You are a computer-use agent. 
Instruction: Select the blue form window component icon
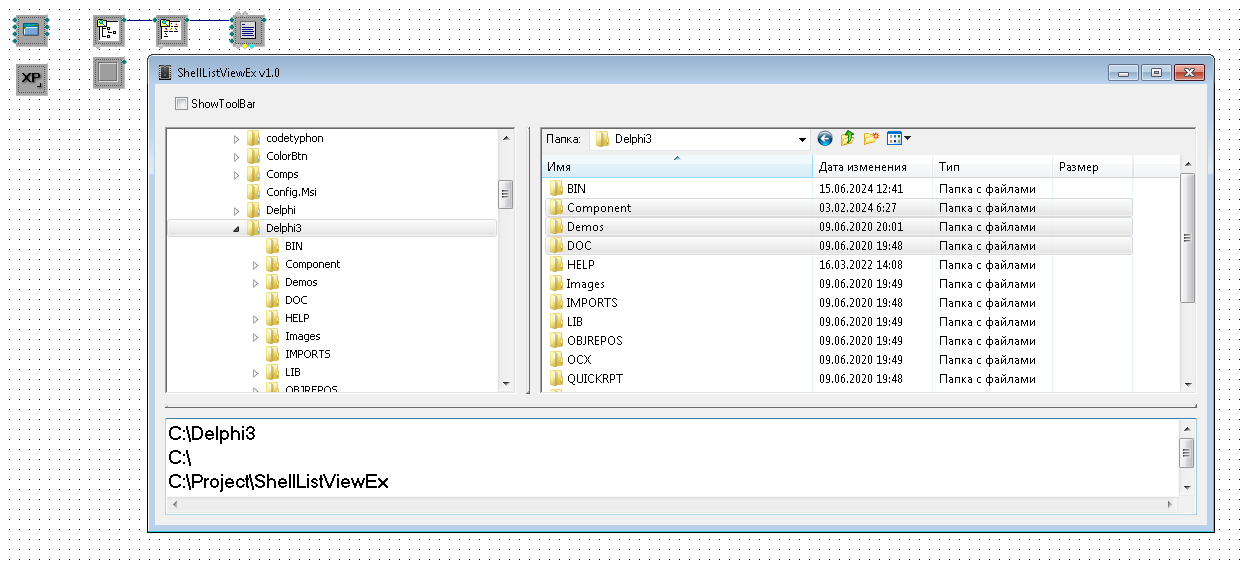tap(31, 31)
